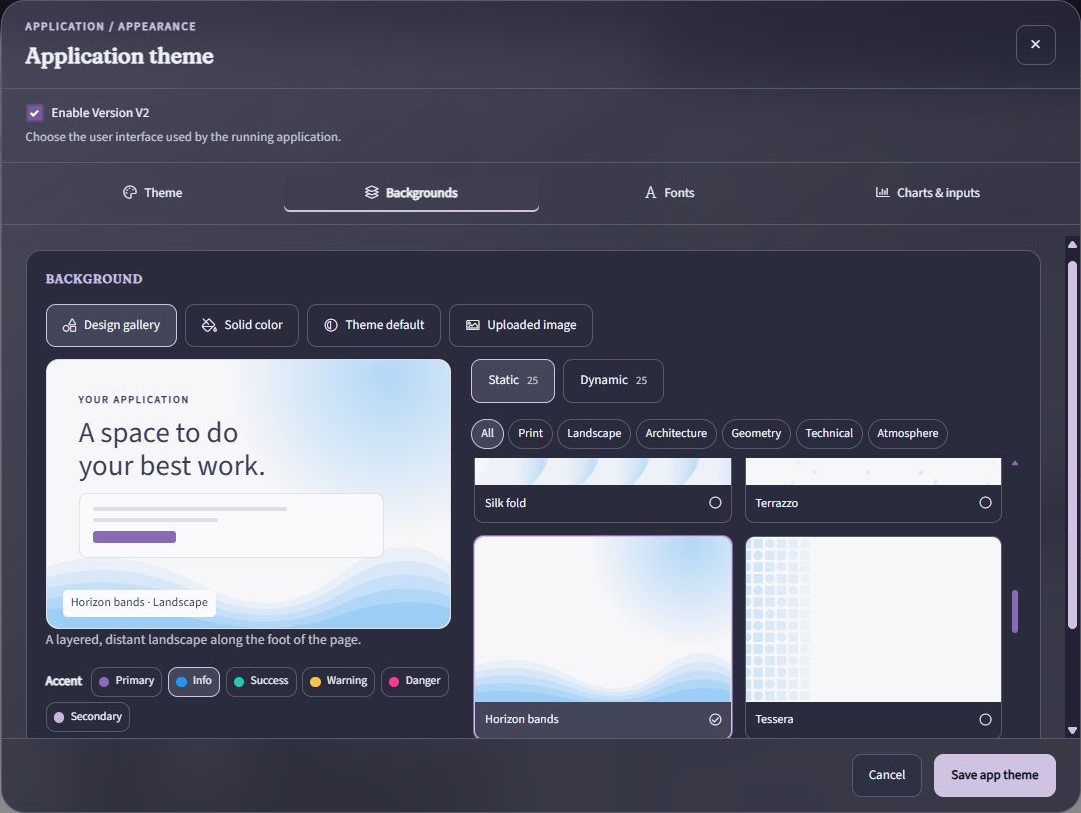Toggle the Enable Version V2 checkbox
The width and height of the screenshot is (1081, 813).
(34, 112)
